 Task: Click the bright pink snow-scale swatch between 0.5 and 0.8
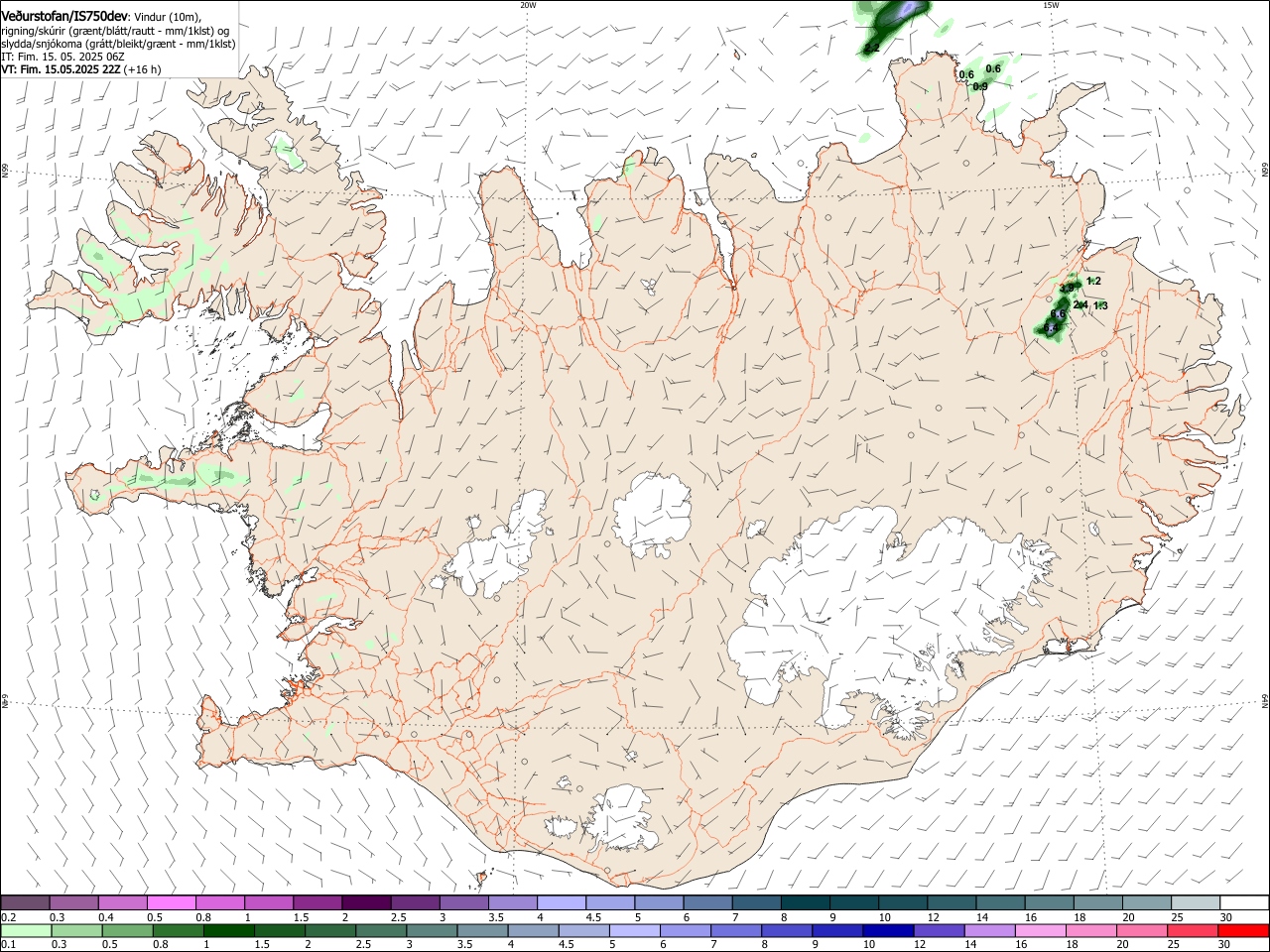click(x=172, y=903)
